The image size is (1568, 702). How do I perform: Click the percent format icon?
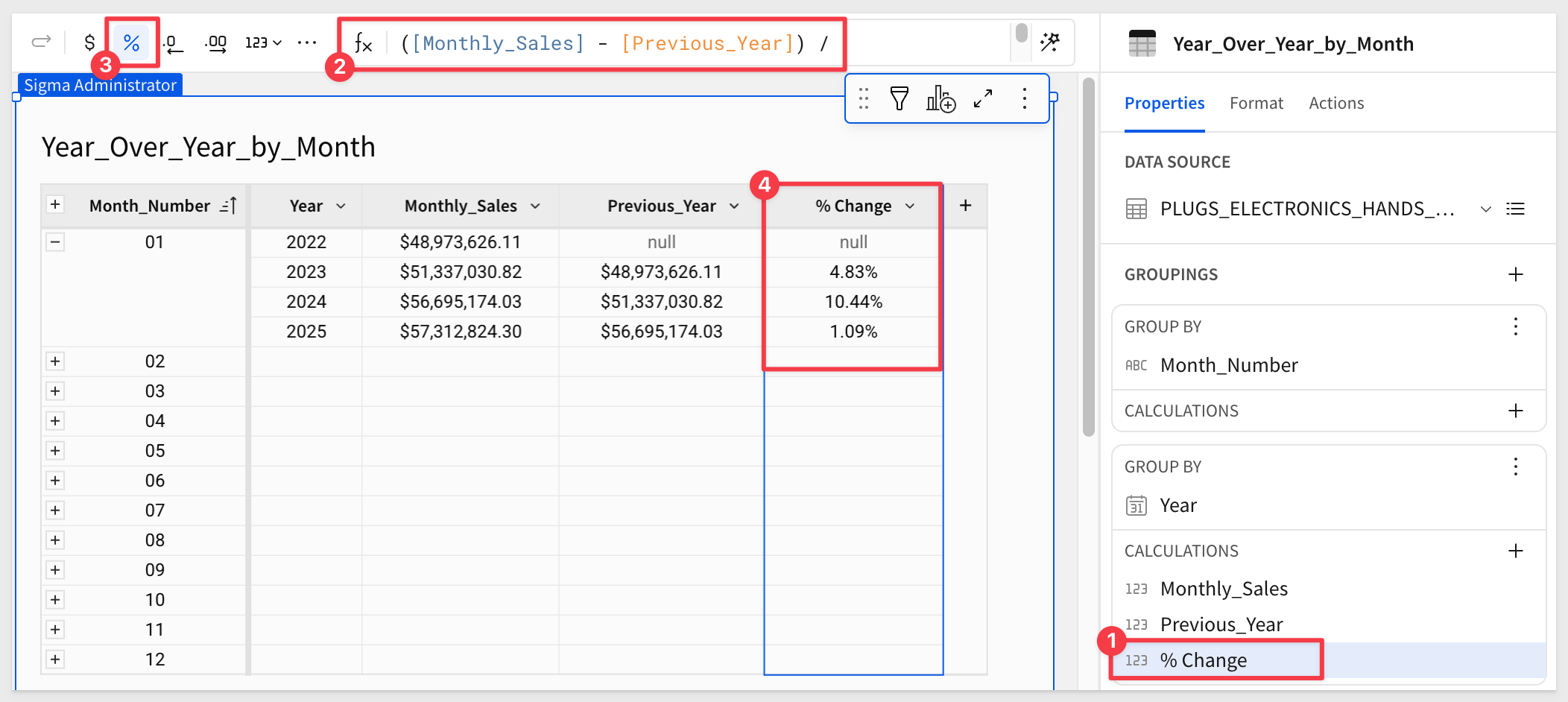[132, 42]
